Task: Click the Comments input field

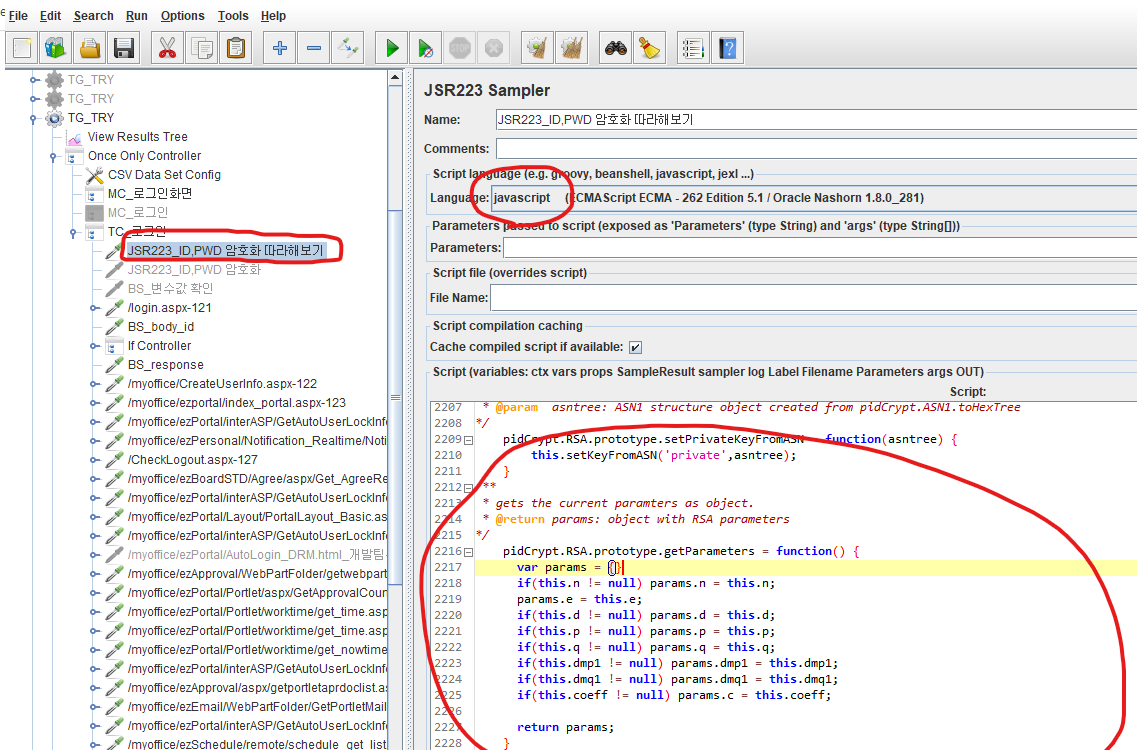Action: coord(816,149)
